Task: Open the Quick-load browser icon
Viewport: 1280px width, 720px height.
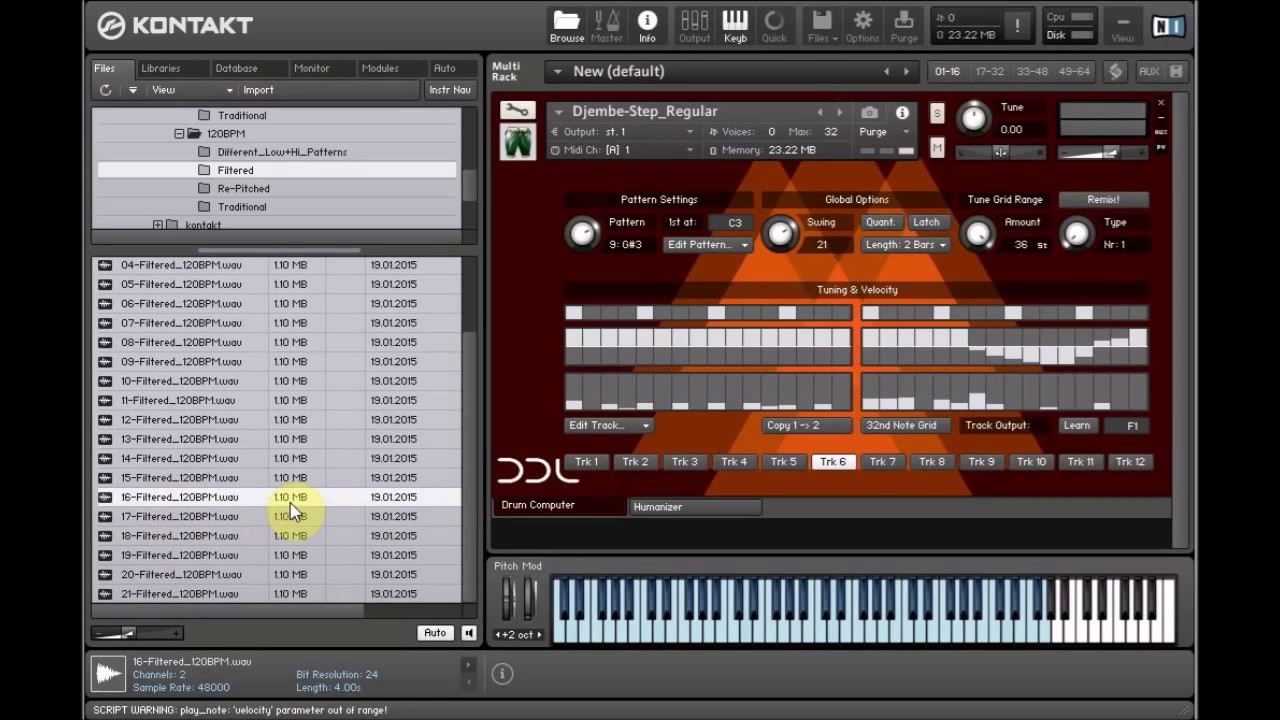Action: coord(774,25)
